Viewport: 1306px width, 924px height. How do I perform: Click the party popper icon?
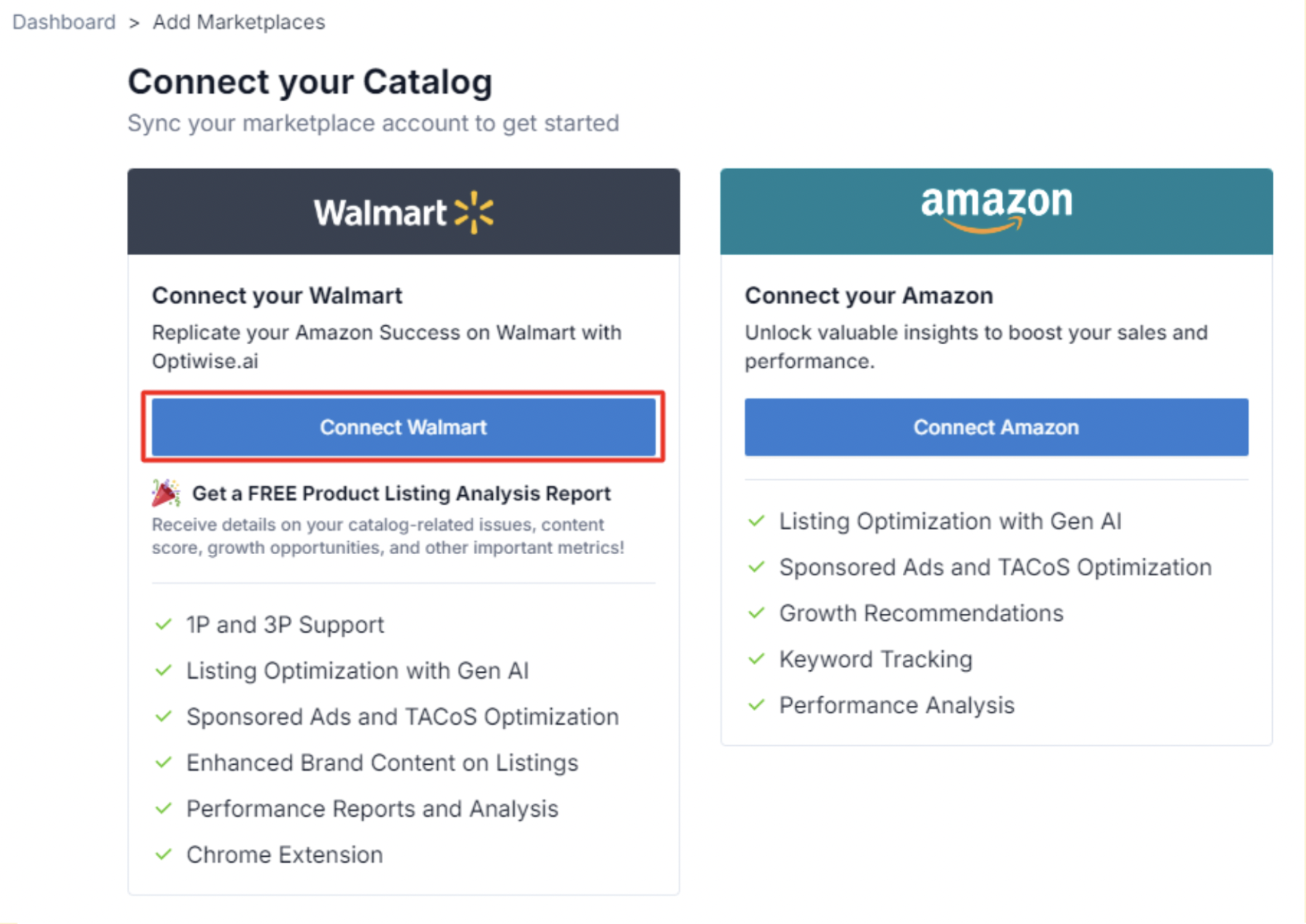pyautogui.click(x=165, y=493)
